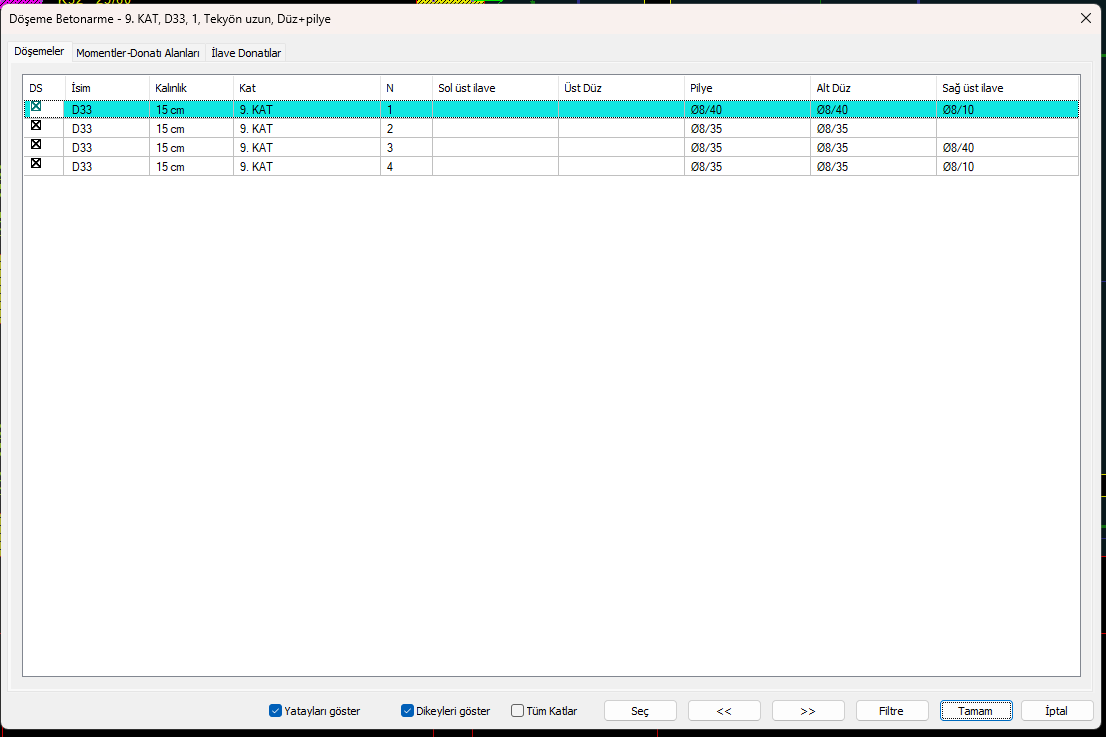
Task: Enable Tüm Katlar checkbox
Action: (518, 711)
